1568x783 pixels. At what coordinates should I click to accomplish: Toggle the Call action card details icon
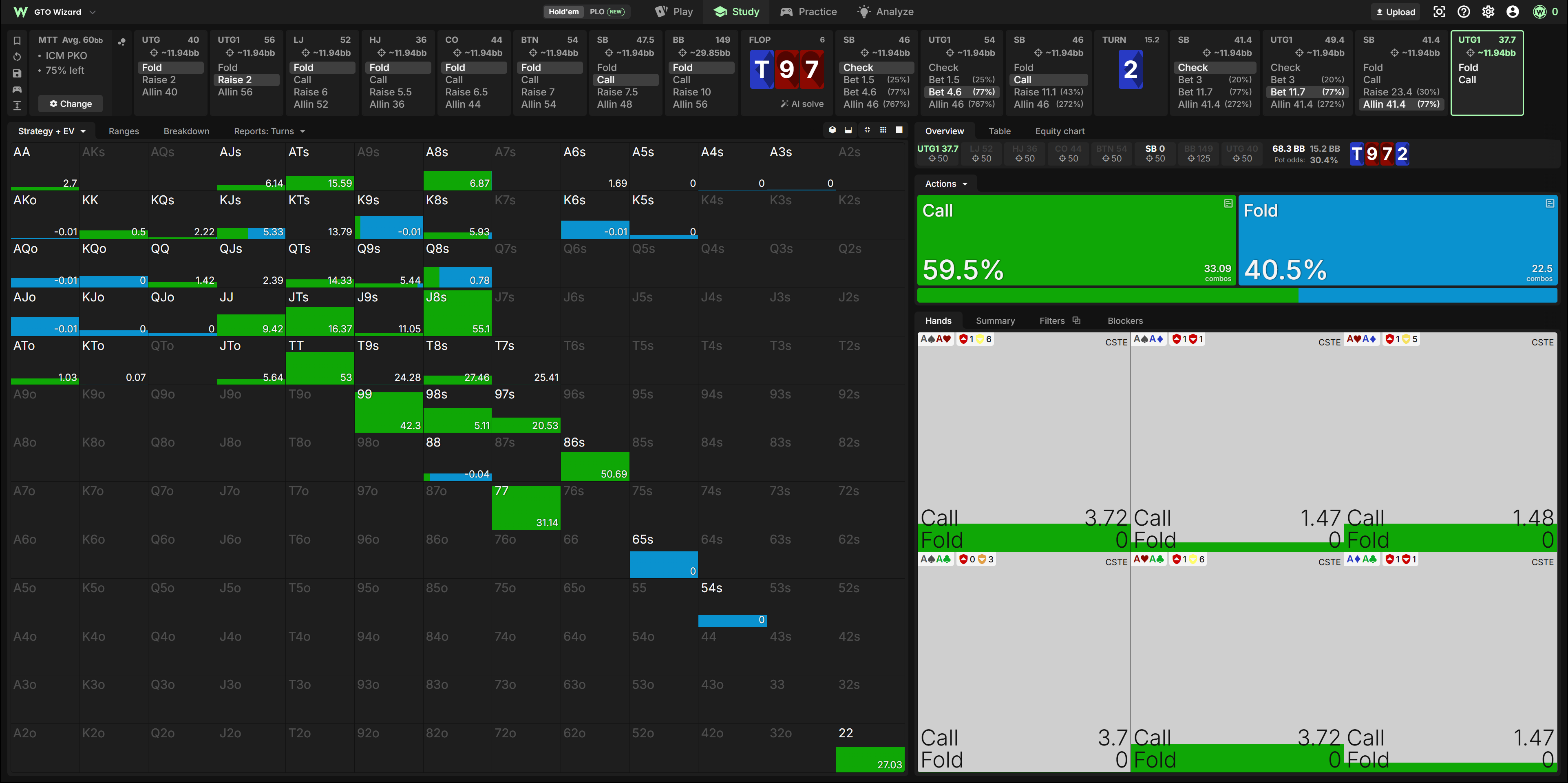[x=1228, y=203]
